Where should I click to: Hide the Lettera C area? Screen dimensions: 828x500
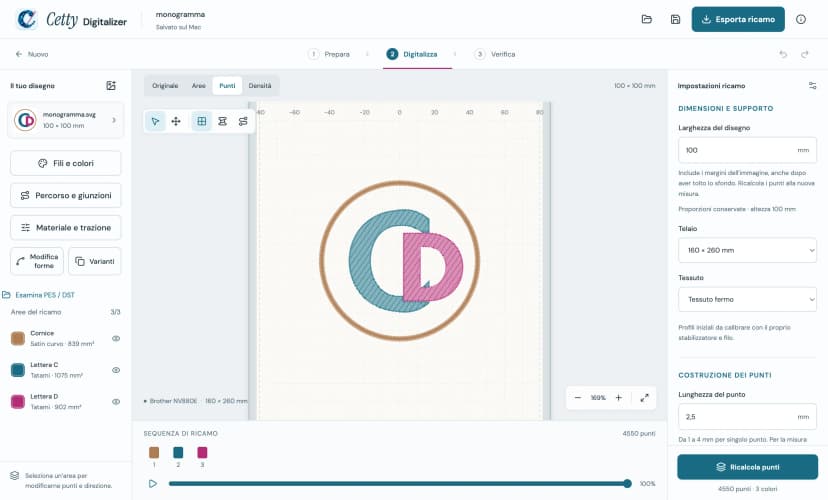pos(116,370)
